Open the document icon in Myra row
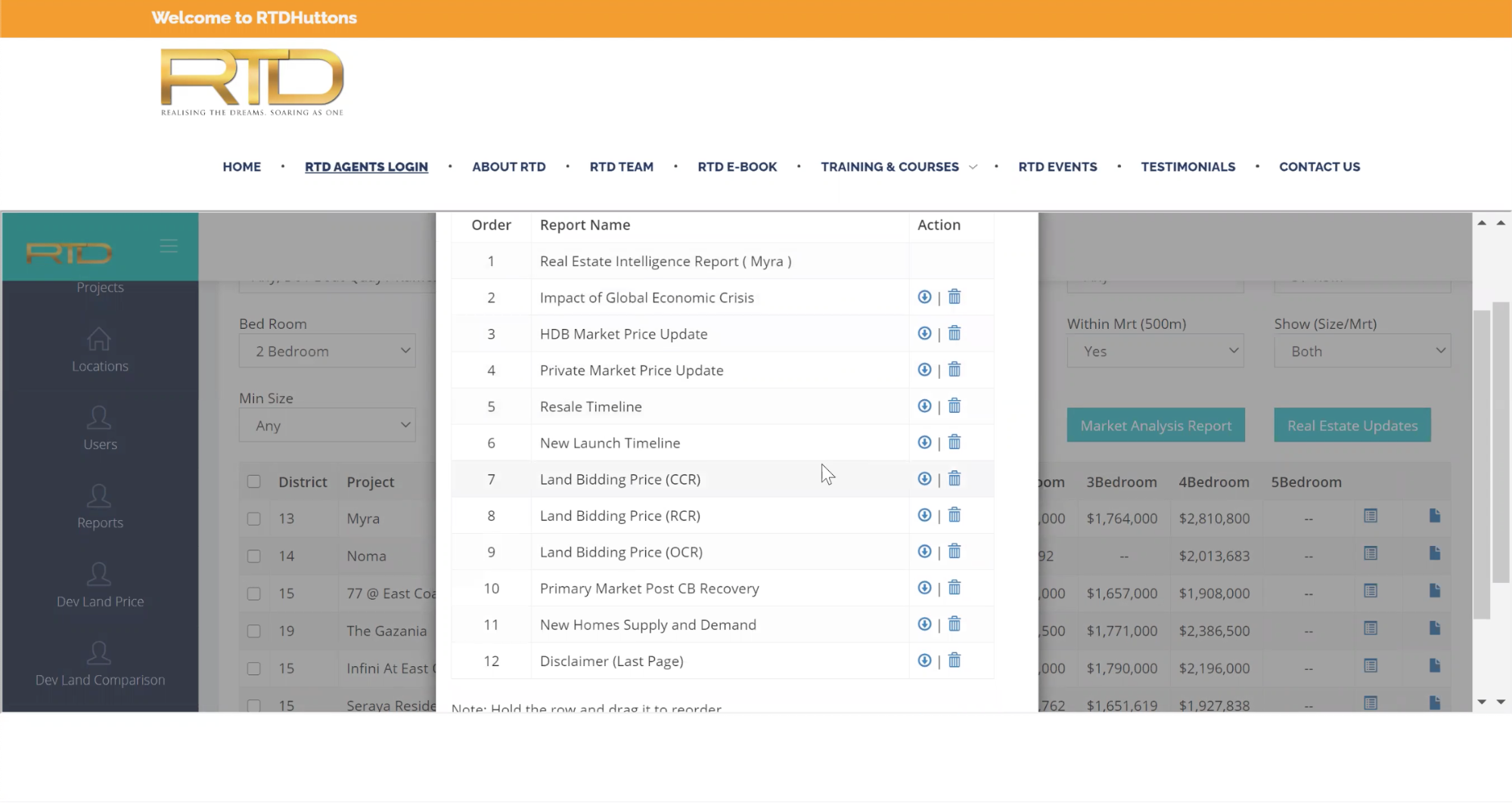The image size is (1512, 803). click(x=1435, y=516)
